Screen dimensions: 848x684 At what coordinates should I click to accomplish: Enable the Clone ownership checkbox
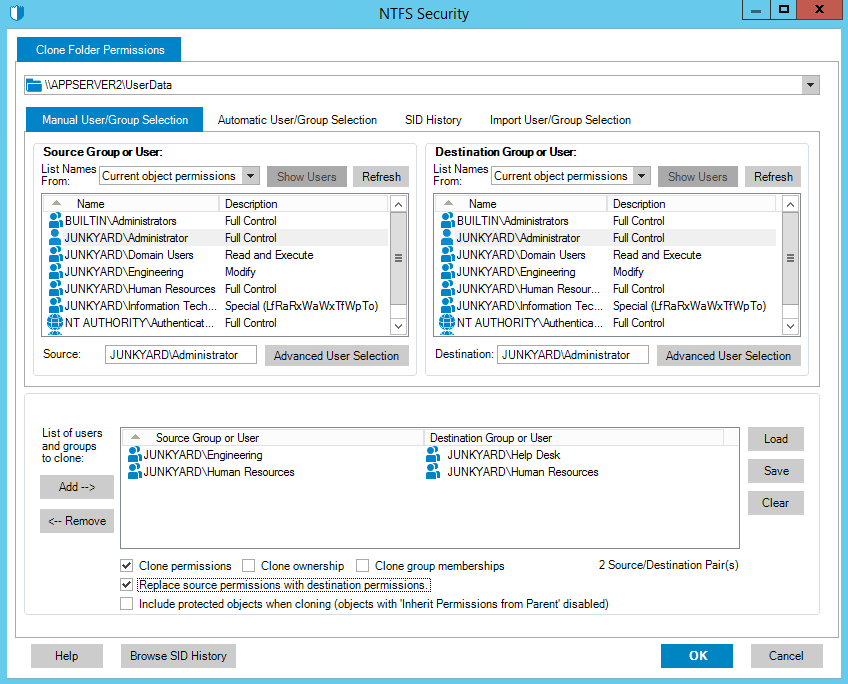tap(248, 566)
